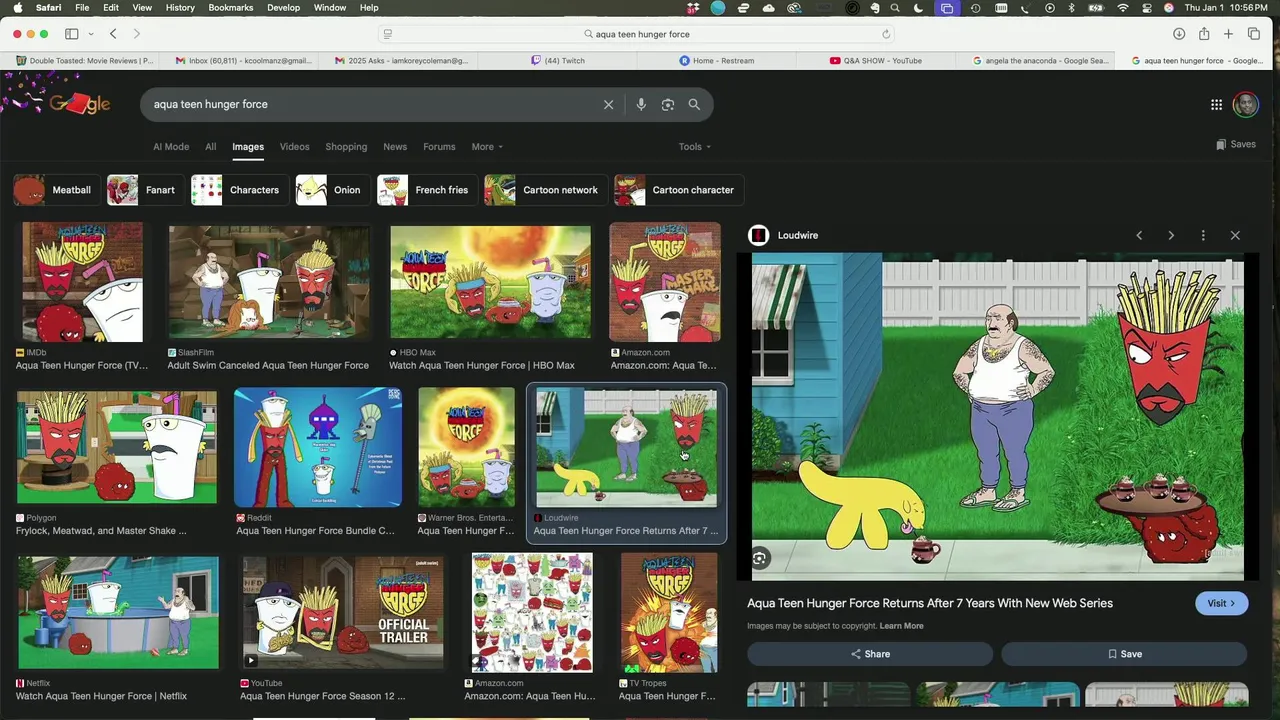1280x720 pixels.
Task: Show previous image in preview panel
Action: pos(1139,235)
